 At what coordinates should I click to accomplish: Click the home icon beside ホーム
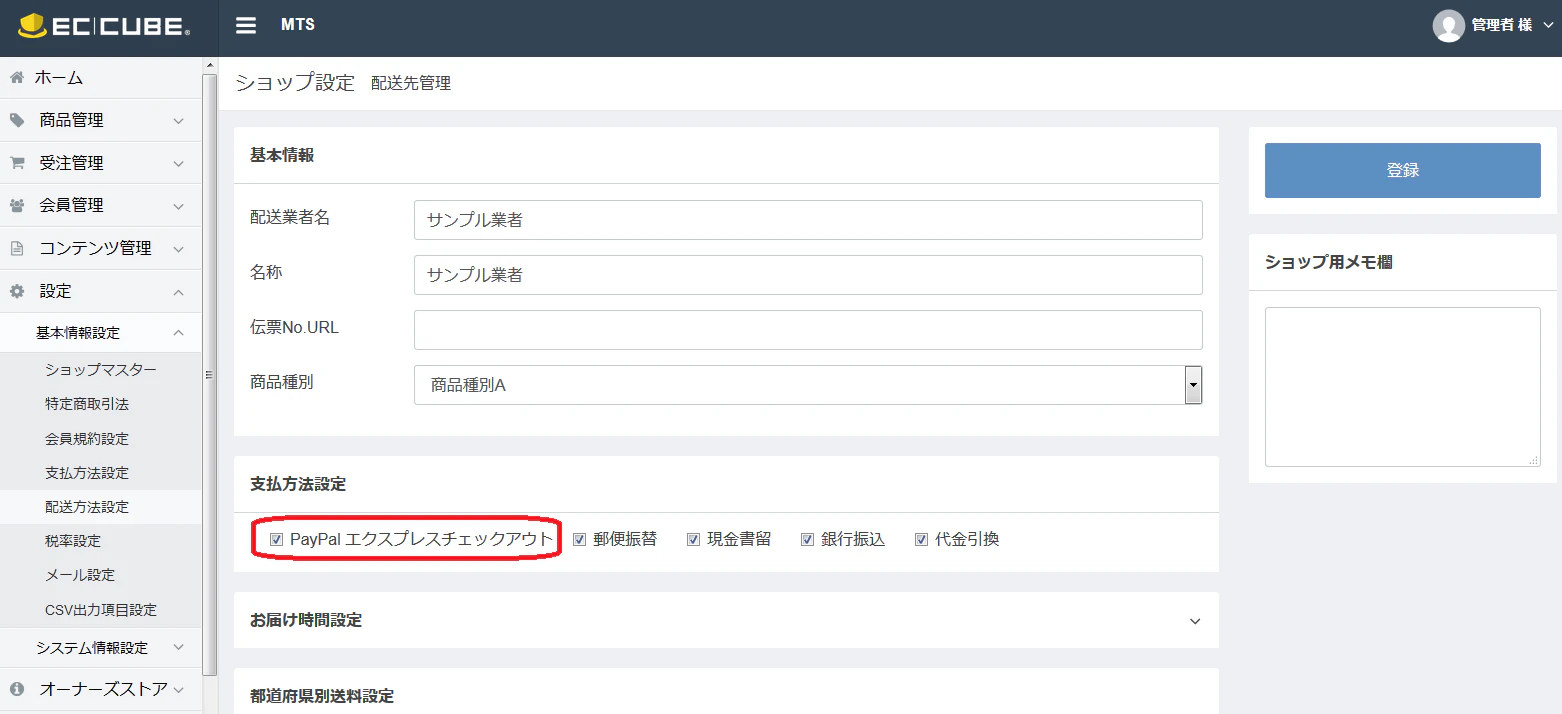pos(17,77)
